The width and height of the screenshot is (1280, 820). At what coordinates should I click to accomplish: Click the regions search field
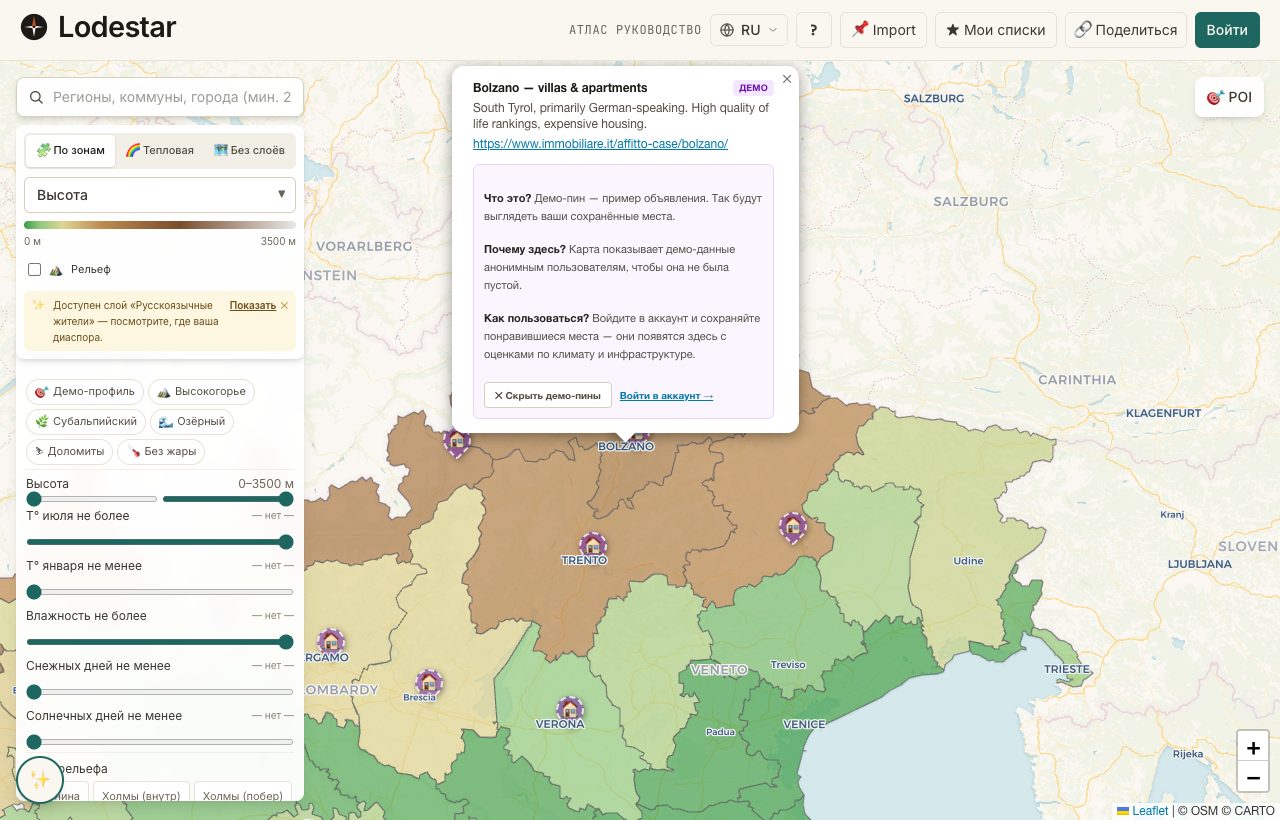click(160, 97)
